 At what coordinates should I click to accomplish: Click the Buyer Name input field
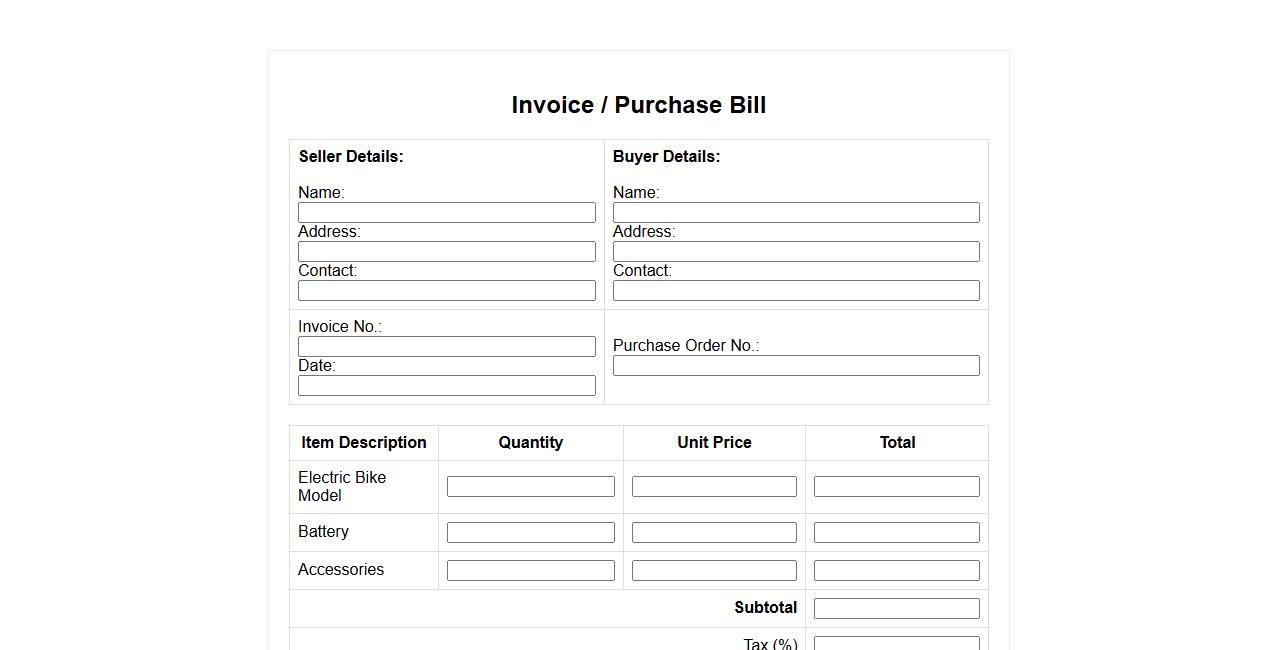tap(795, 212)
